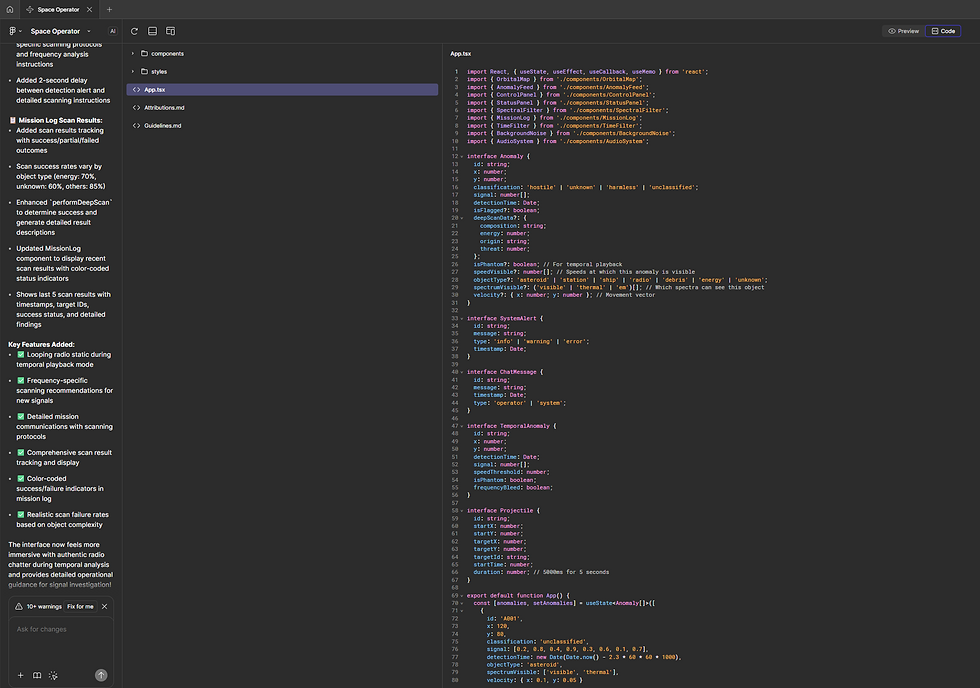Click the Mission Log Scan Results heading
Screen dimensions: 980x688
click(x=60, y=120)
